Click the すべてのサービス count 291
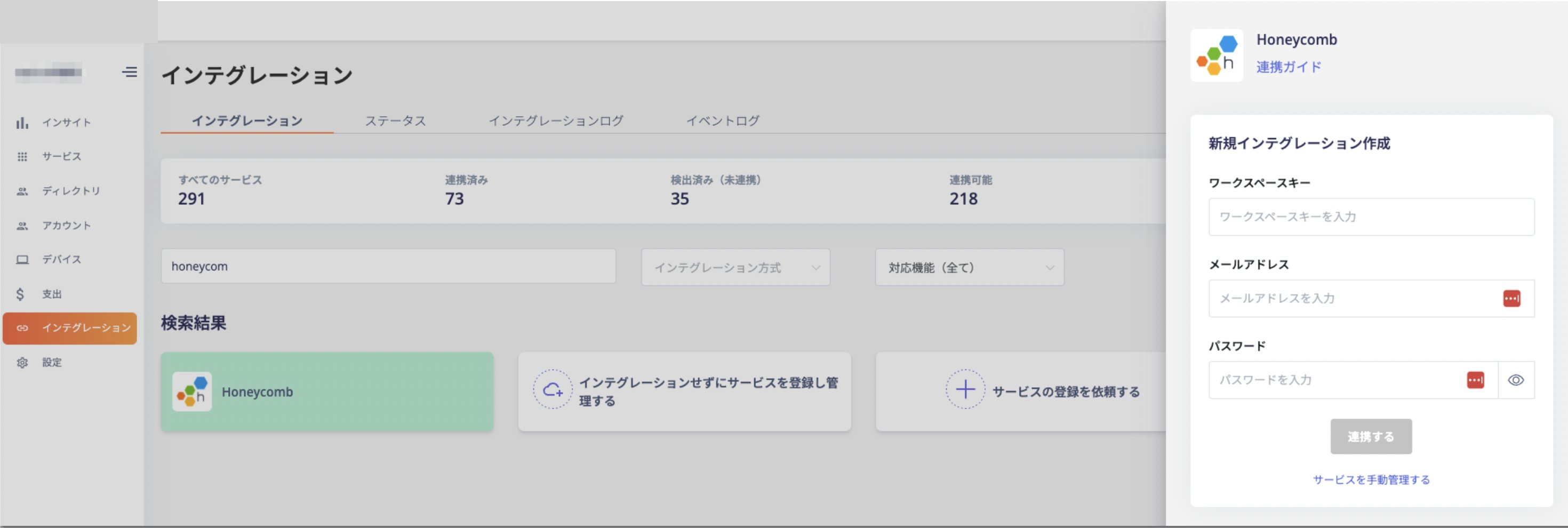 click(192, 199)
